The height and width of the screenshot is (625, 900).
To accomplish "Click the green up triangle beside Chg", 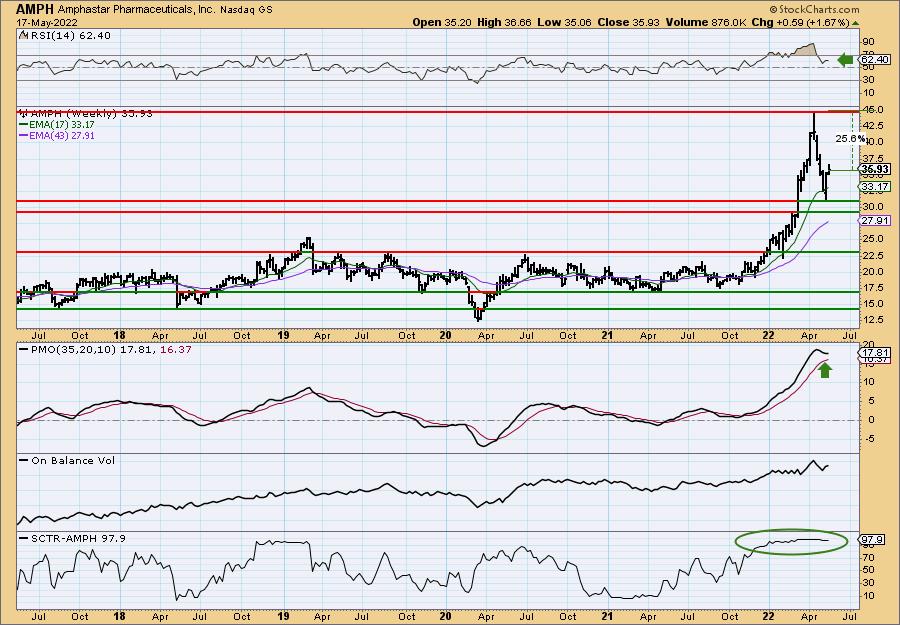I will 855,23.
